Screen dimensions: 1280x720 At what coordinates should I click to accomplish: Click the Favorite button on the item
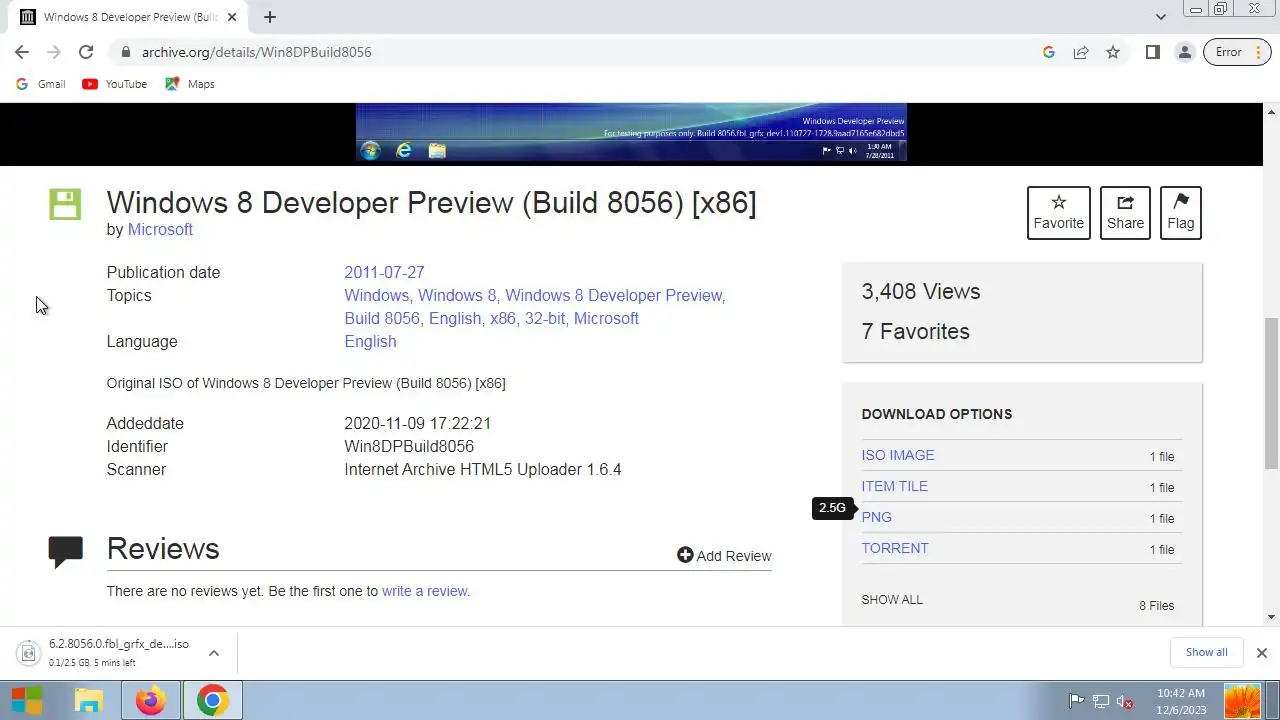1059,212
